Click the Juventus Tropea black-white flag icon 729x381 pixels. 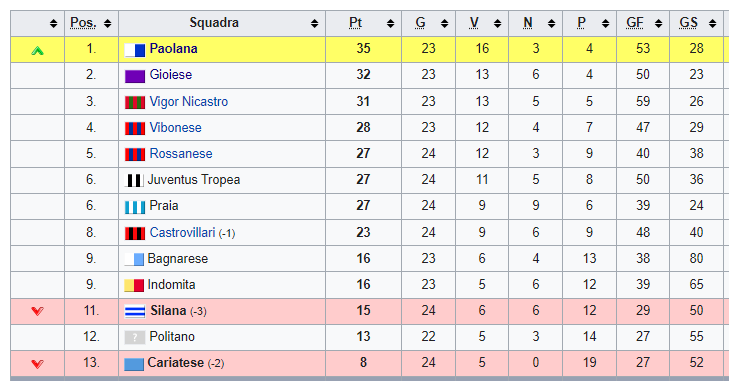point(134,180)
